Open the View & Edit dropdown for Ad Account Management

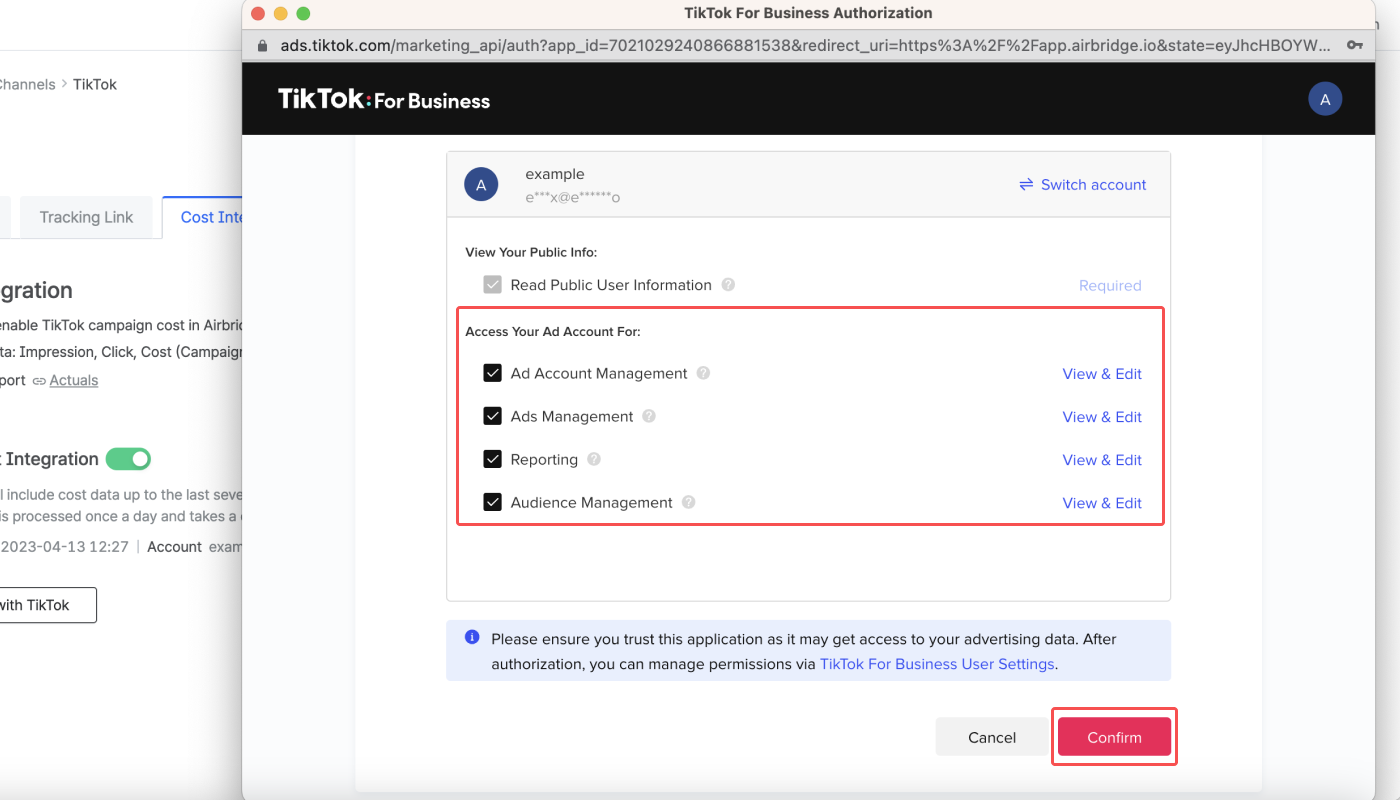(1102, 373)
